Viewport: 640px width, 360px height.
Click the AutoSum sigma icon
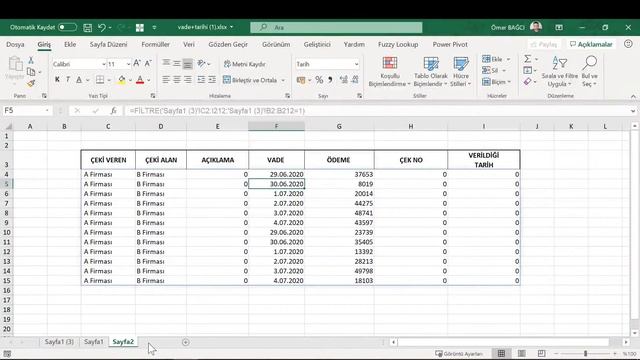528,59
